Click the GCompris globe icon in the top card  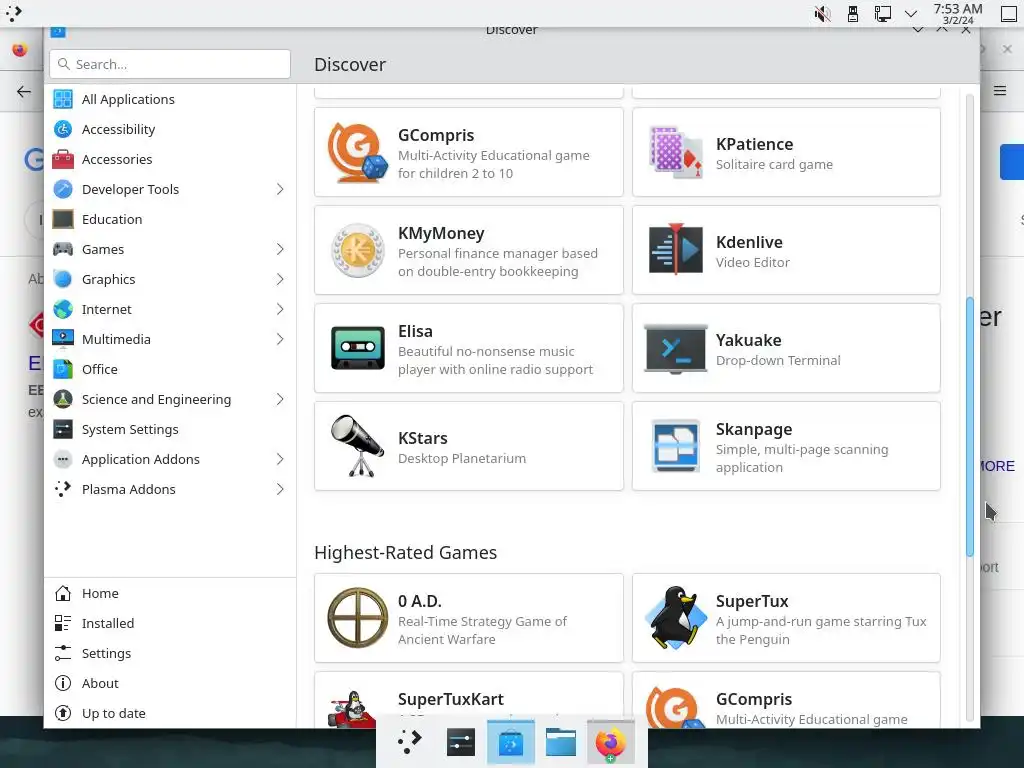pos(357,152)
